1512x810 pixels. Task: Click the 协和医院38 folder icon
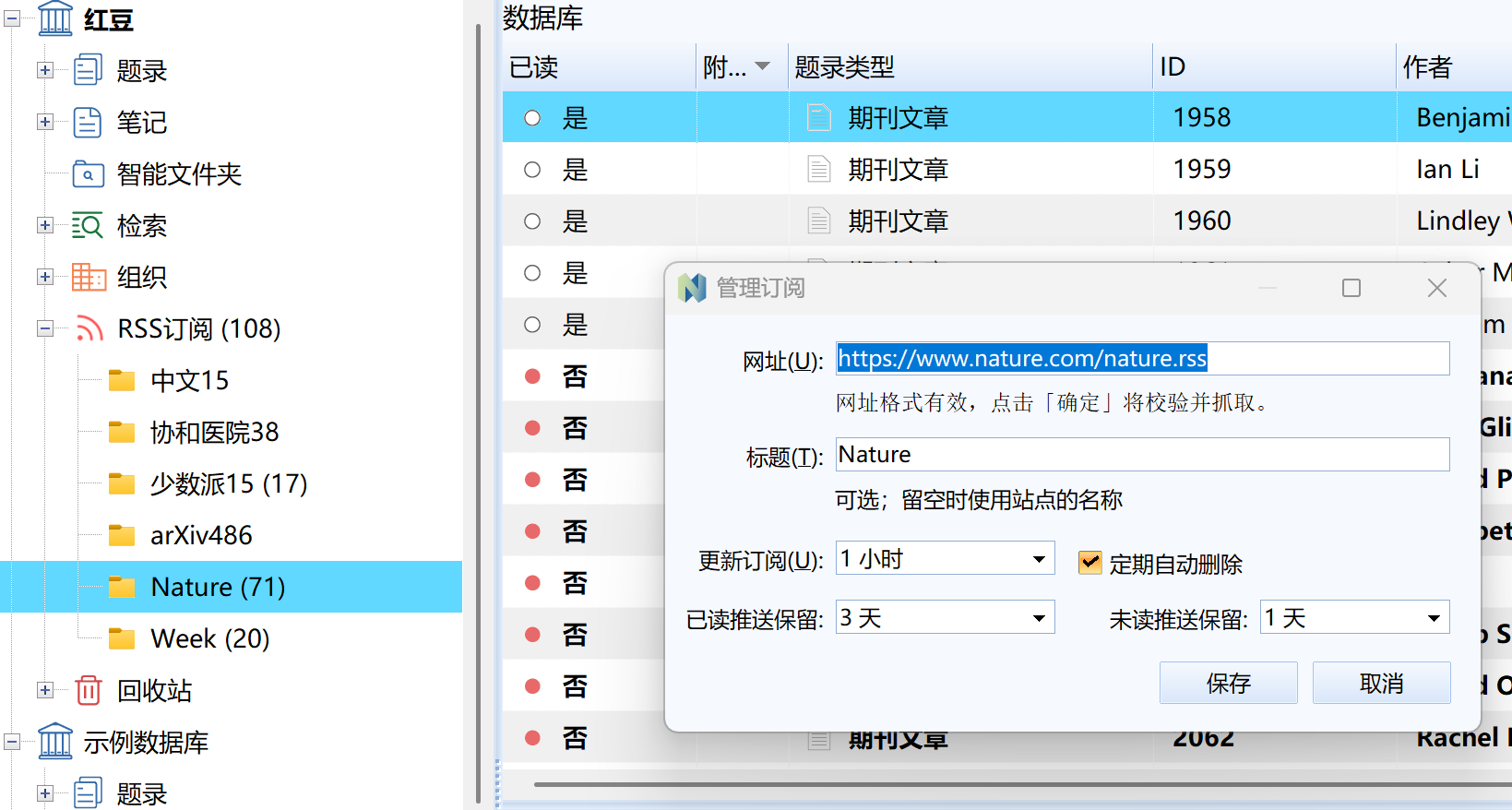pos(122,432)
